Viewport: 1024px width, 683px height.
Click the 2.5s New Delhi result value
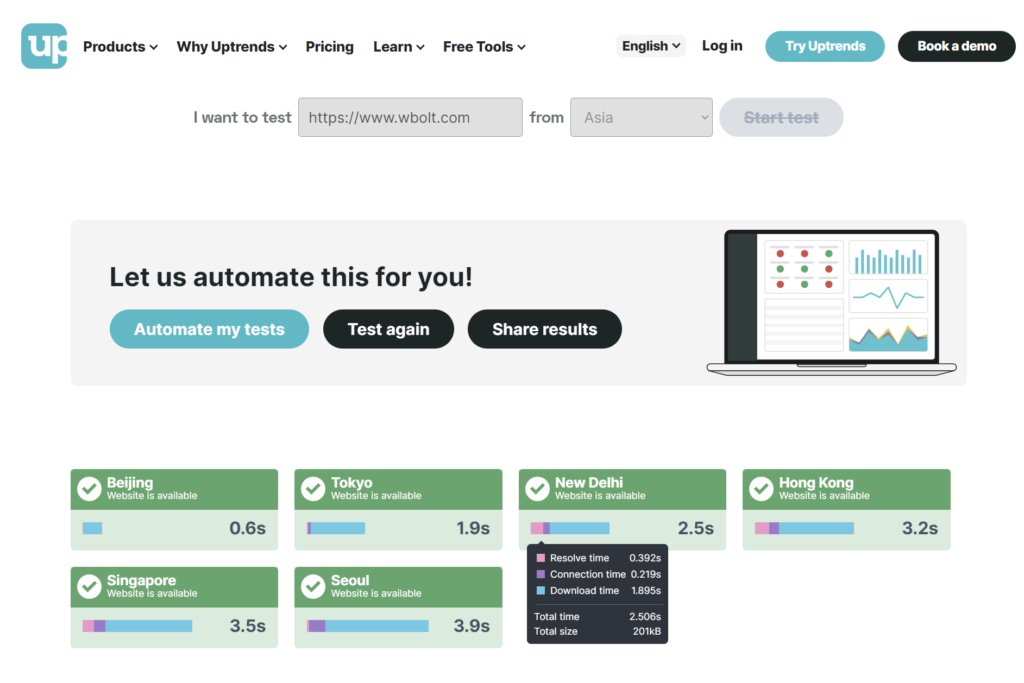tap(696, 528)
